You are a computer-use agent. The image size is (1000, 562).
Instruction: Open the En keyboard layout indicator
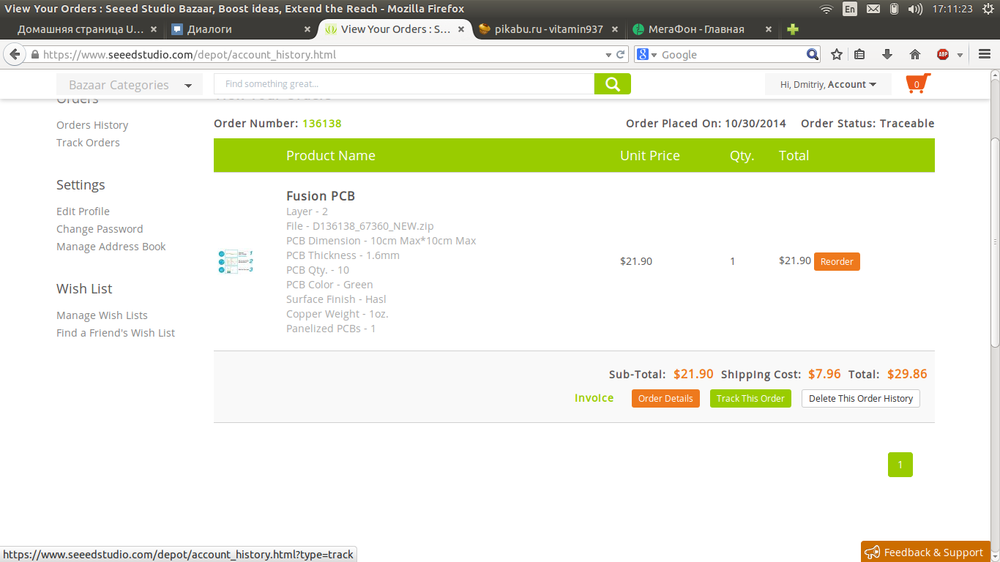point(849,9)
